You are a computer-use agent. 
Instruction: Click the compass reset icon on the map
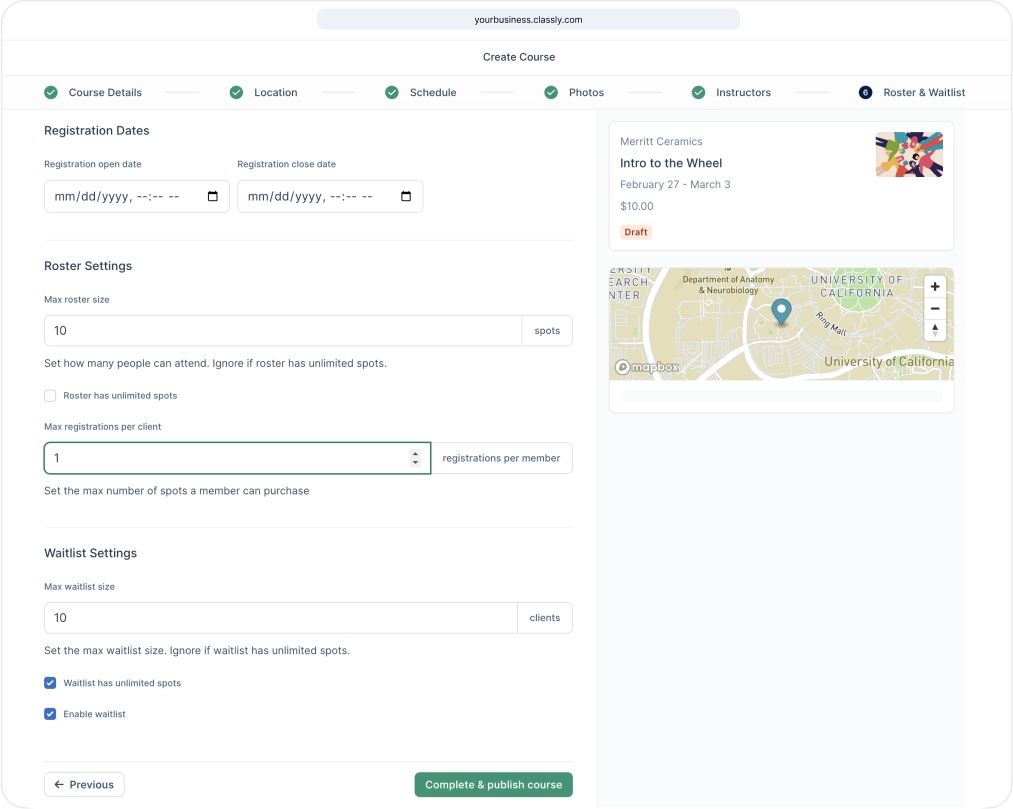pyautogui.click(x=934, y=330)
